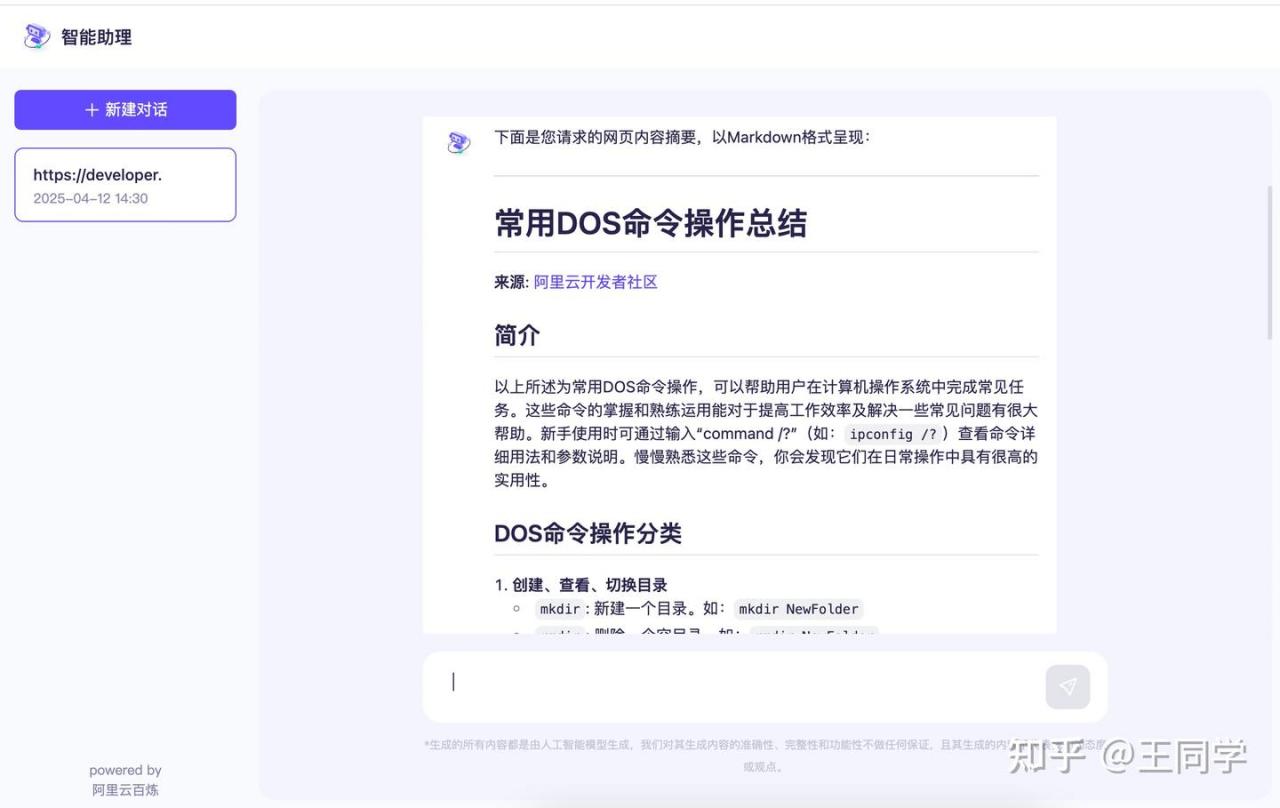Click the assistant avatar beside the reply
Image resolution: width=1280 pixels, height=808 pixels.
tap(459, 143)
